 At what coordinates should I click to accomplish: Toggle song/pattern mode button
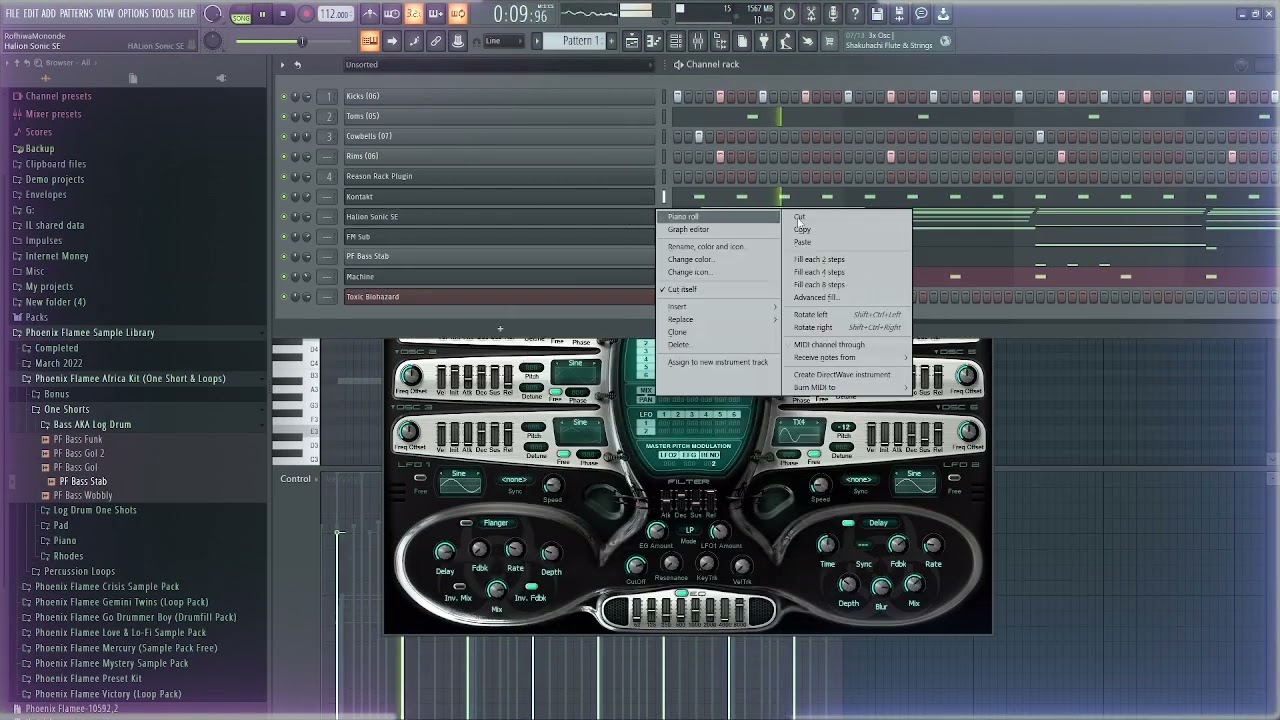(x=241, y=14)
